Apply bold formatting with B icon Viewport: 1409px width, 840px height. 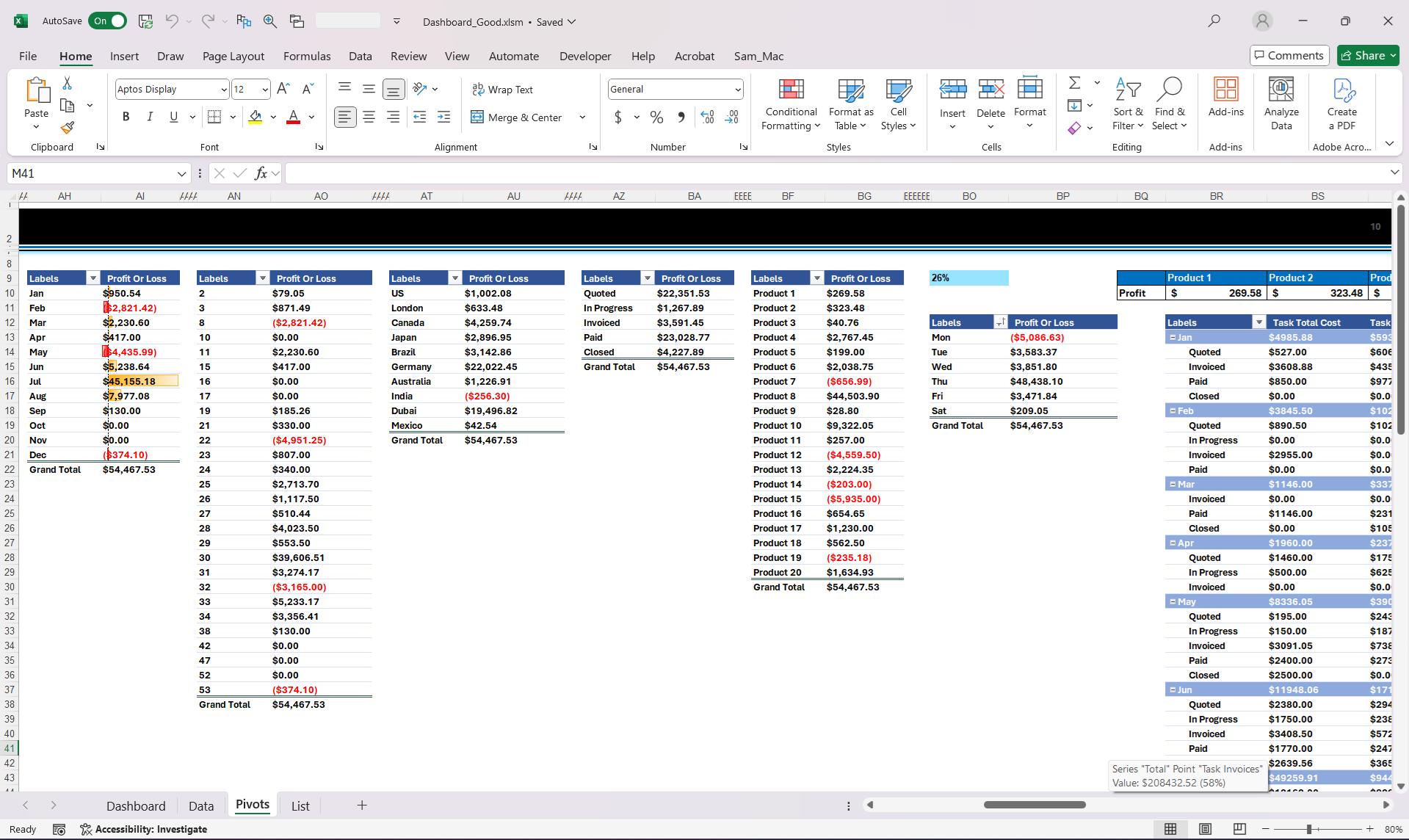click(126, 117)
